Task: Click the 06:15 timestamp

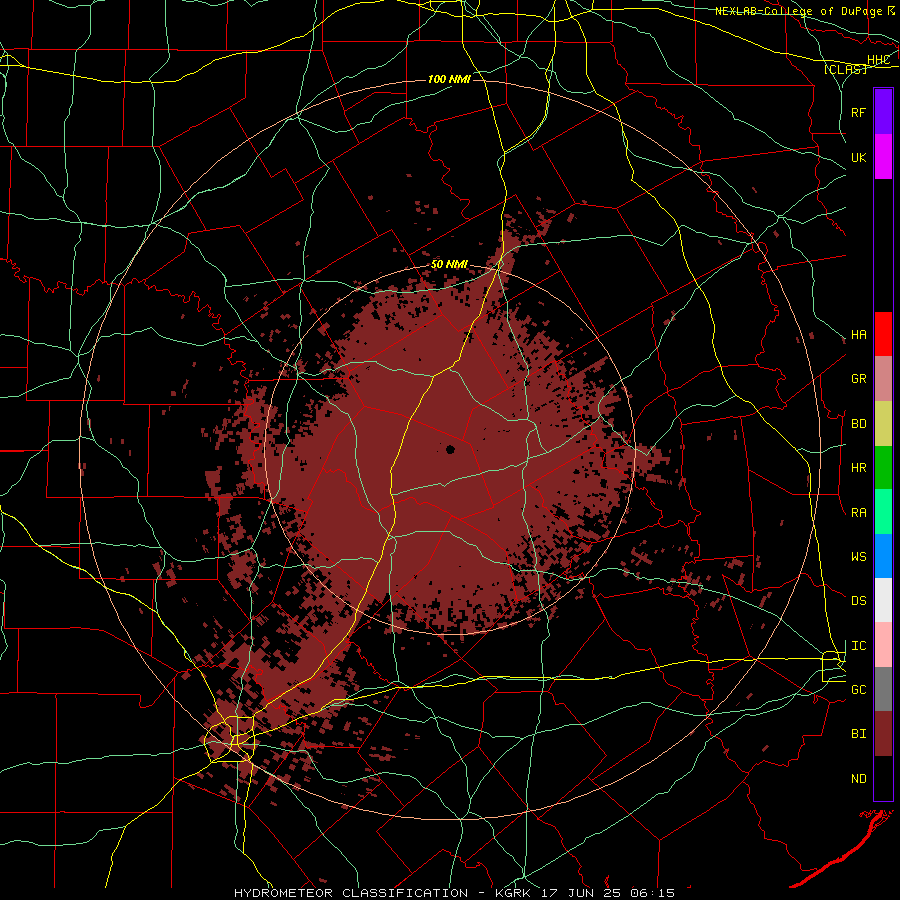Action: (651, 893)
